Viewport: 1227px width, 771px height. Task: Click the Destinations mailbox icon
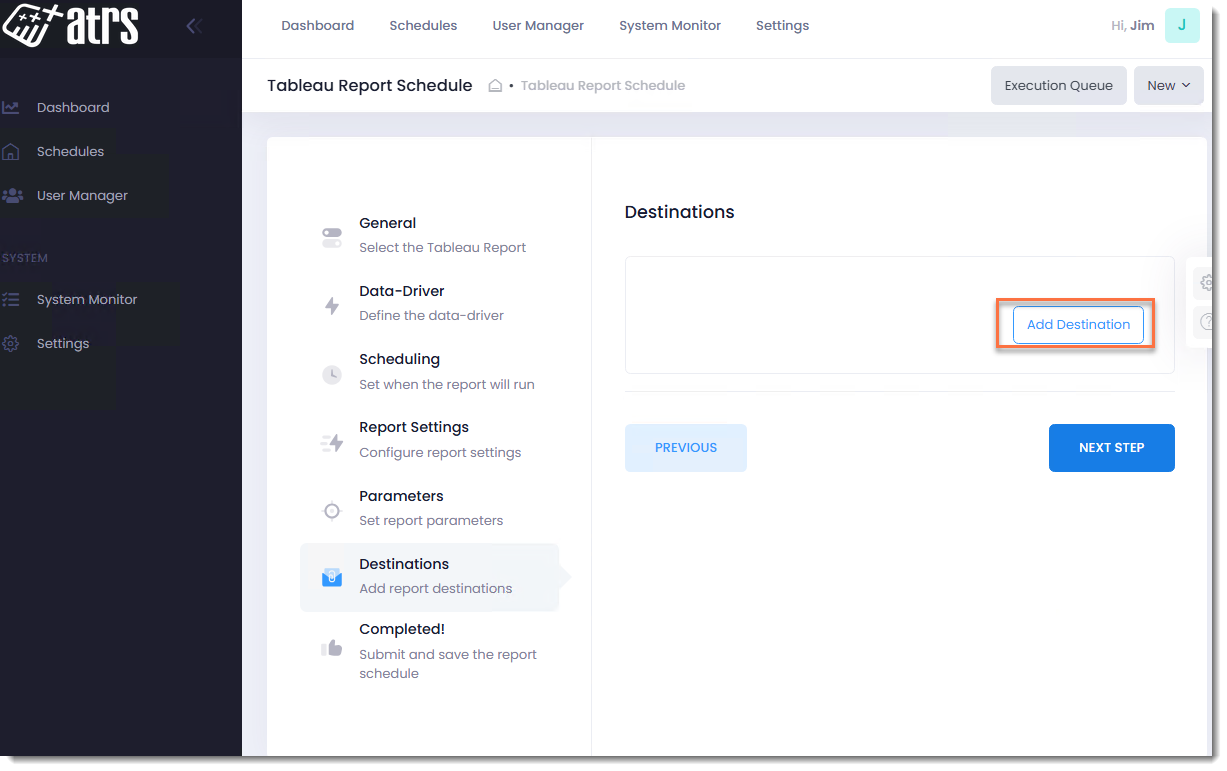point(332,577)
